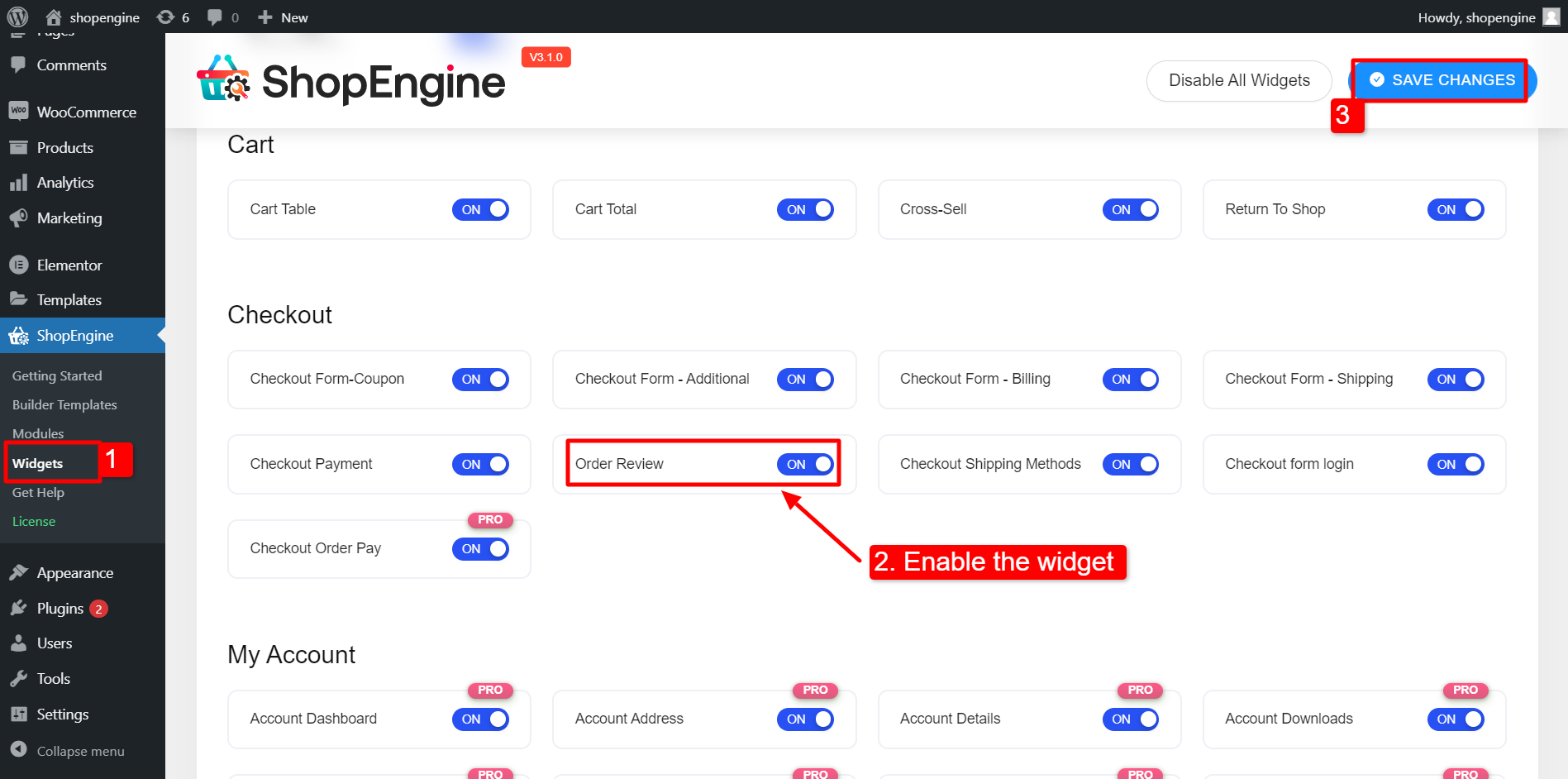Toggle the Account Downloads widget
1568x779 pixels.
pos(1456,719)
